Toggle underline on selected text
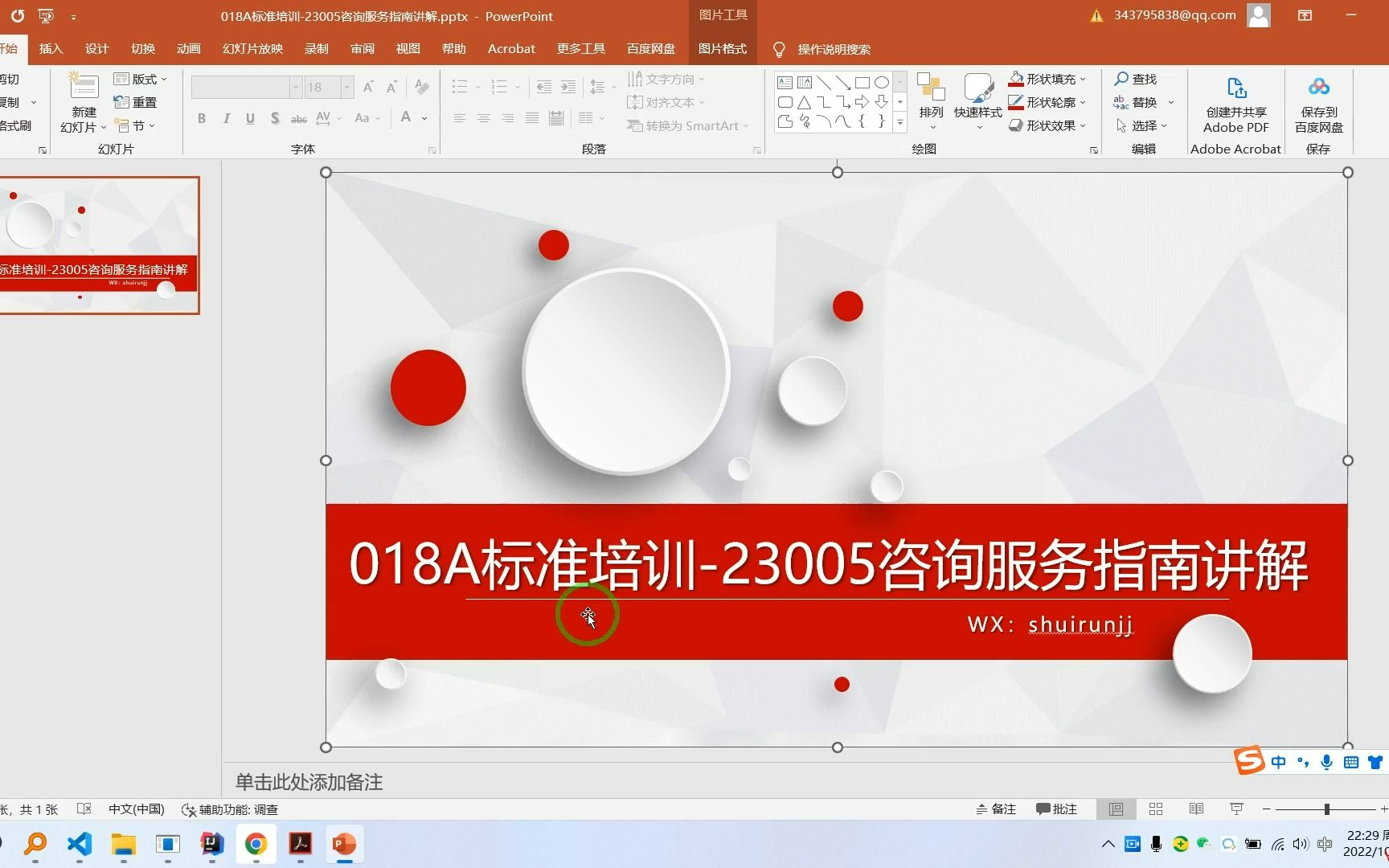This screenshot has width=1389, height=868. point(250,118)
